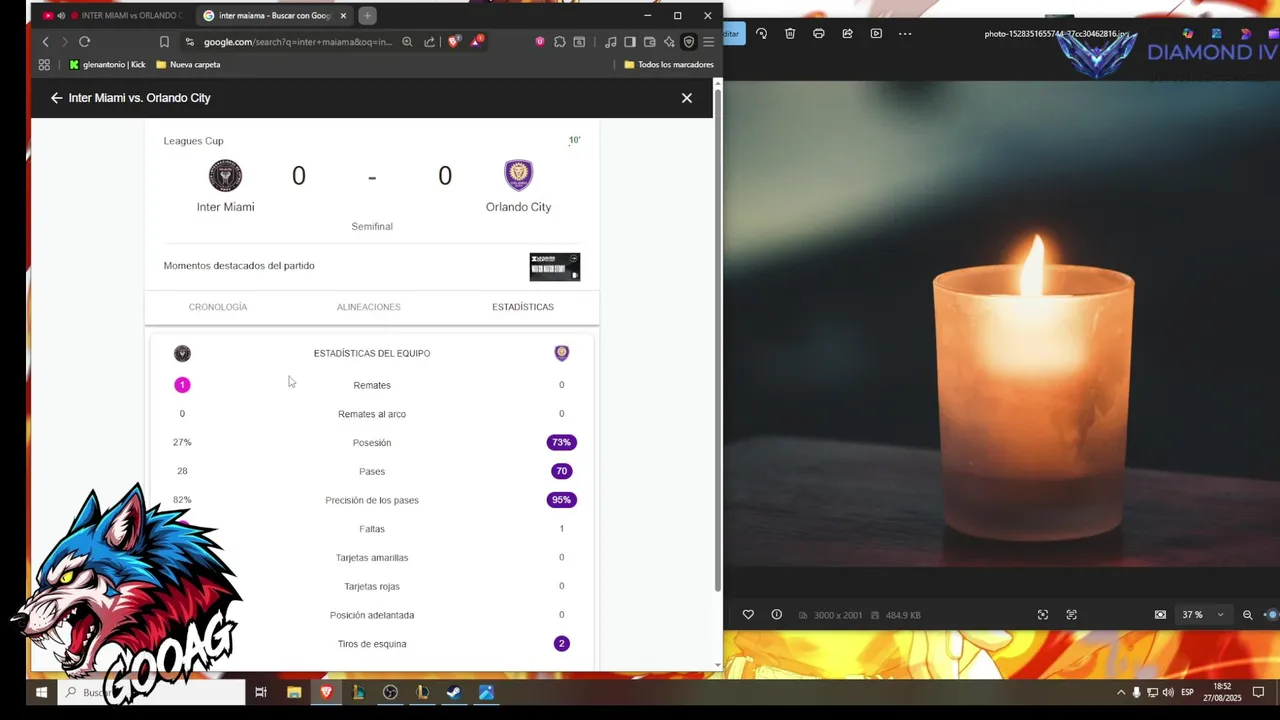Viewport: 1280px width, 720px height.
Task: Switch to ALINEACIONES tab
Action: click(369, 307)
